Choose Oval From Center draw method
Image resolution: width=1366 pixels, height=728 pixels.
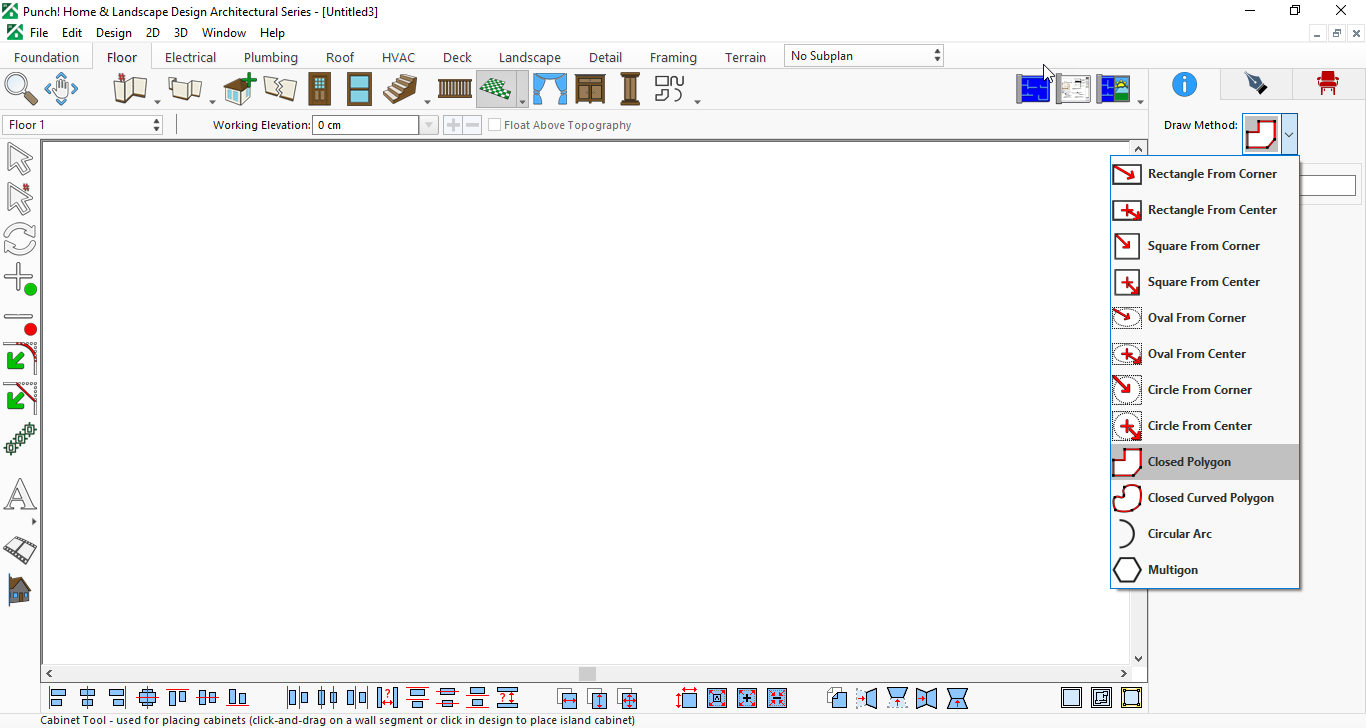click(1205, 354)
